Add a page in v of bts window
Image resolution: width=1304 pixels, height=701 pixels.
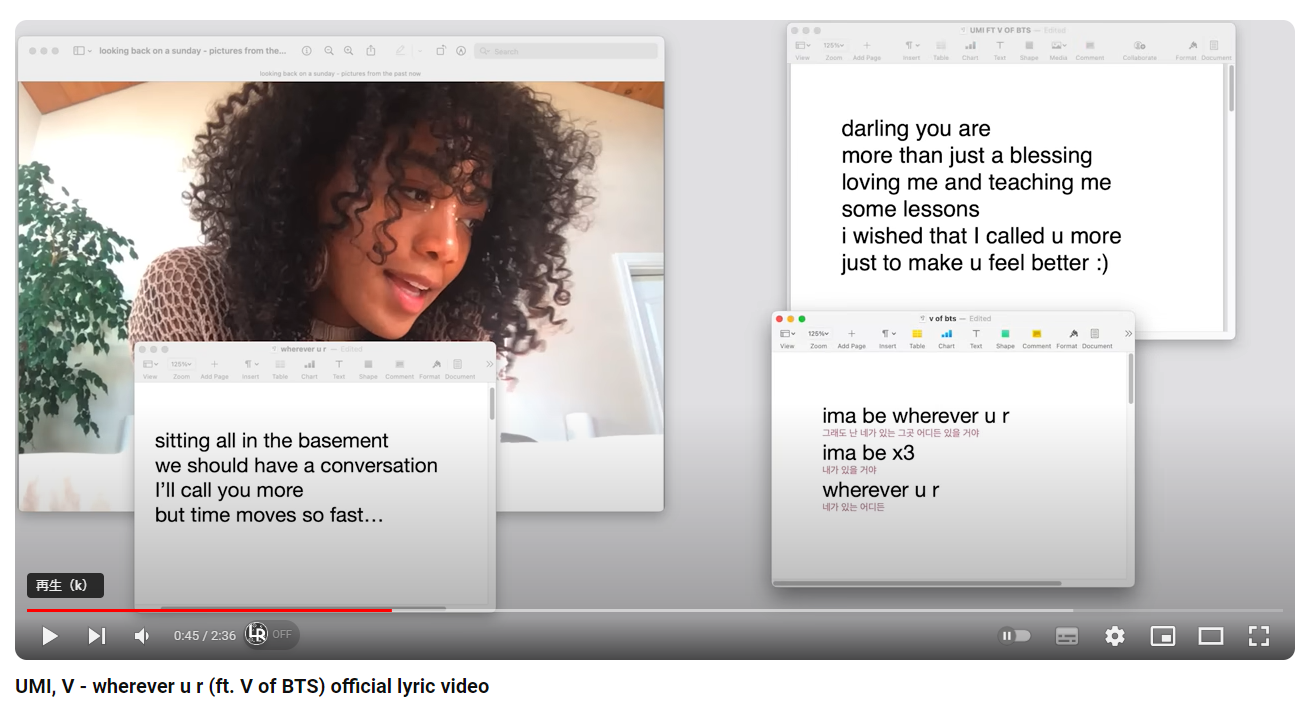tap(852, 338)
